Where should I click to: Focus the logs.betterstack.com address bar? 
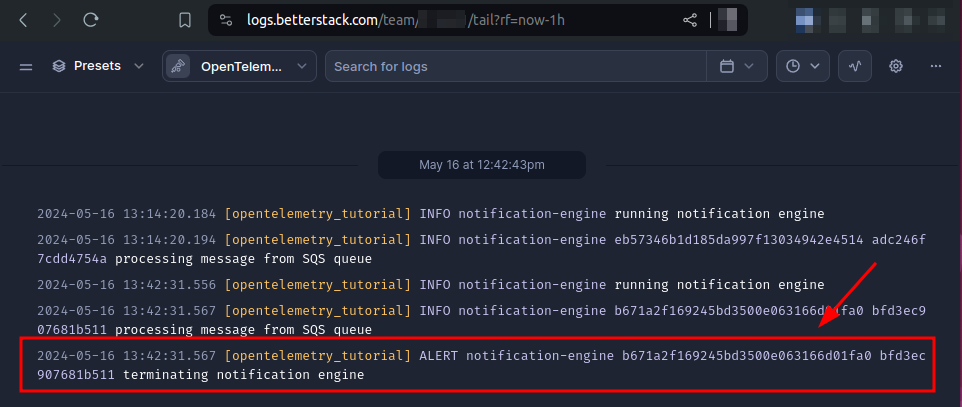[x=477, y=20]
